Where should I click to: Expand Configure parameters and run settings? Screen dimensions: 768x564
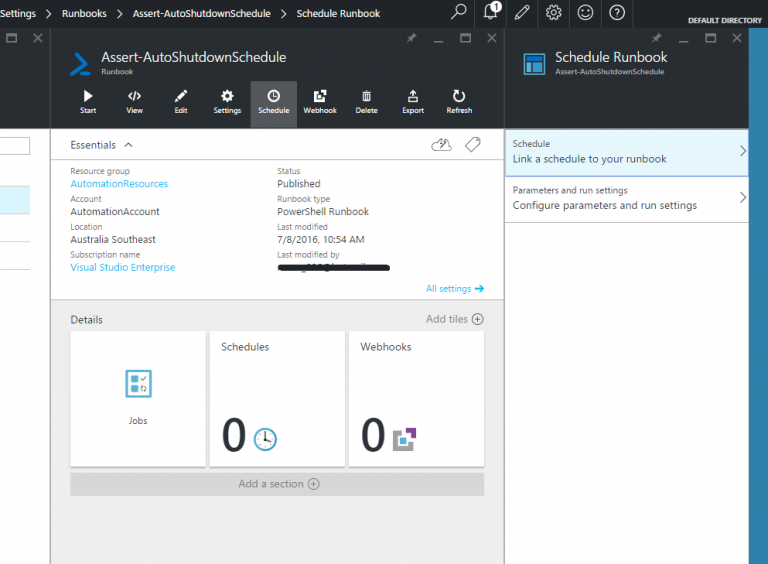pos(626,199)
